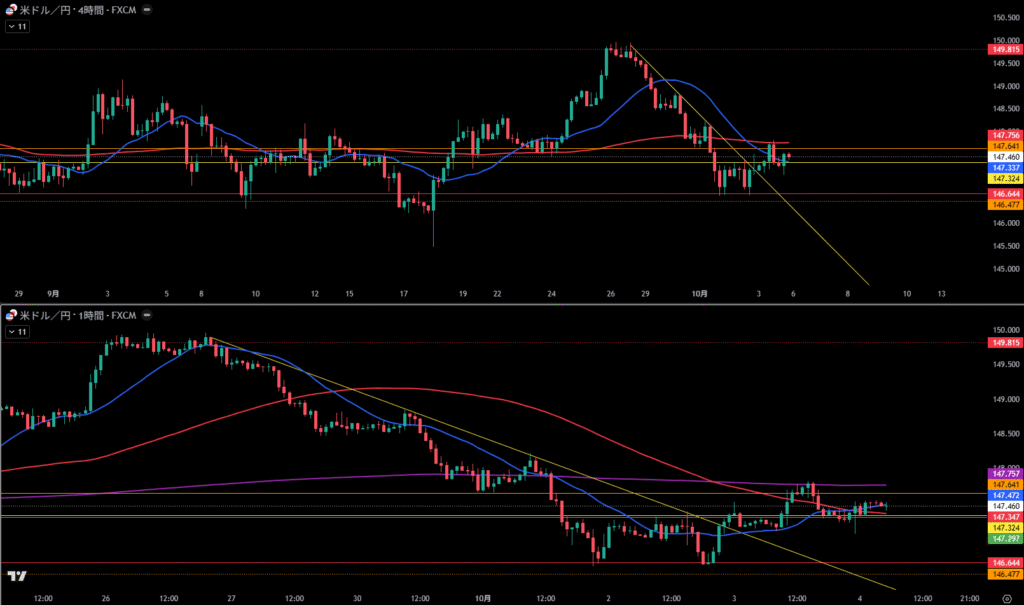
Task: Click the white 147.460 current price label, upper chart
Action: coord(1004,157)
